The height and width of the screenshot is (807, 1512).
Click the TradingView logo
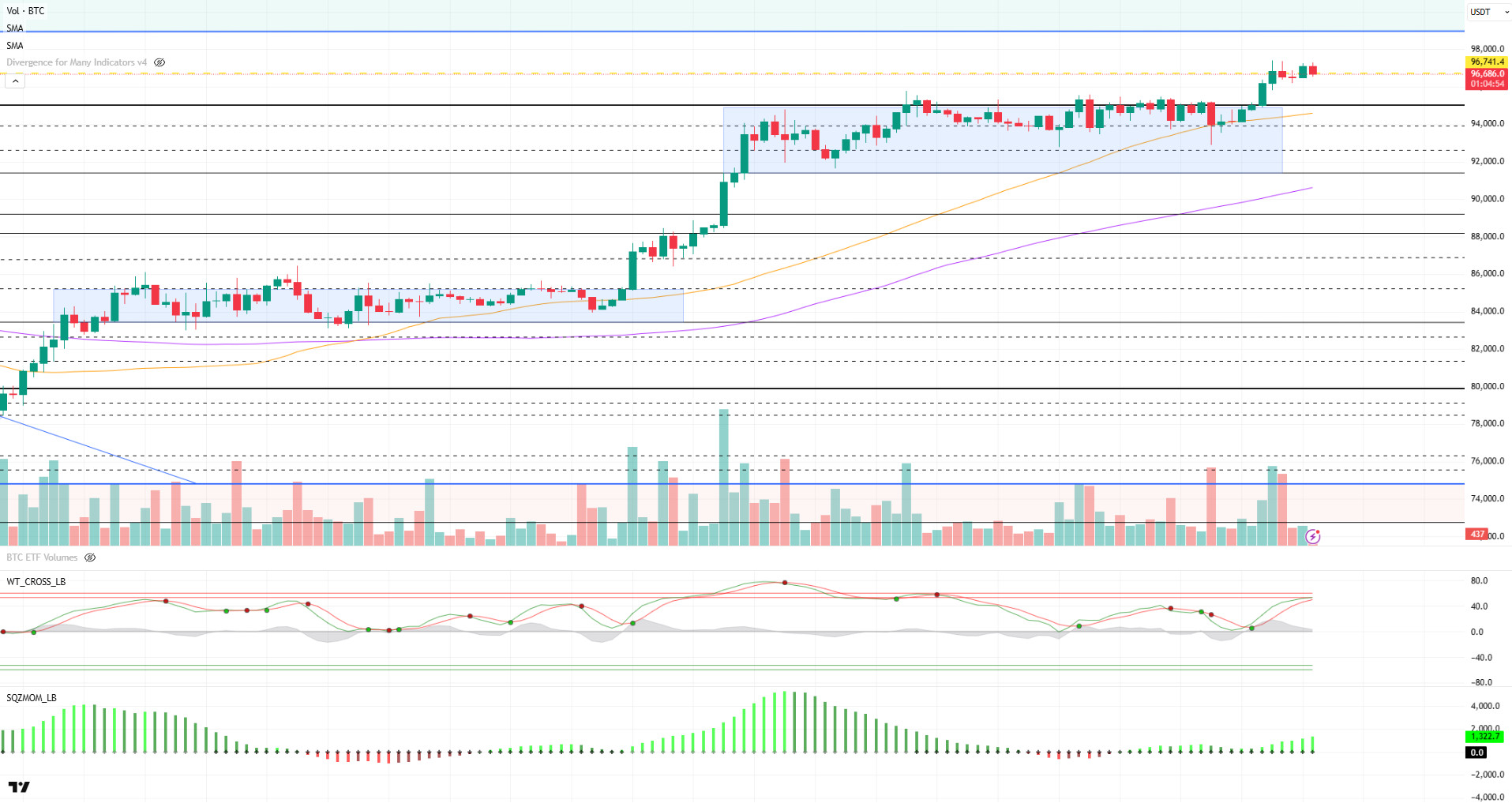tap(19, 786)
